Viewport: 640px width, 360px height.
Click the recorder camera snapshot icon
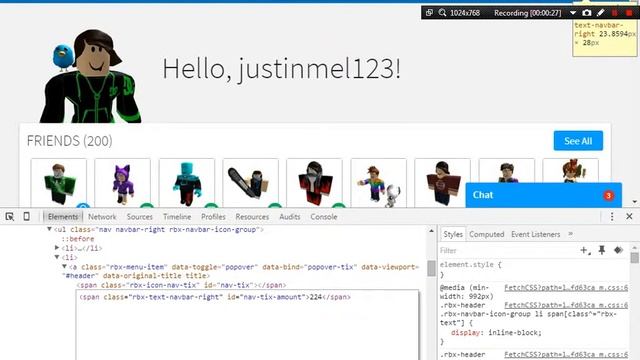(x=587, y=13)
